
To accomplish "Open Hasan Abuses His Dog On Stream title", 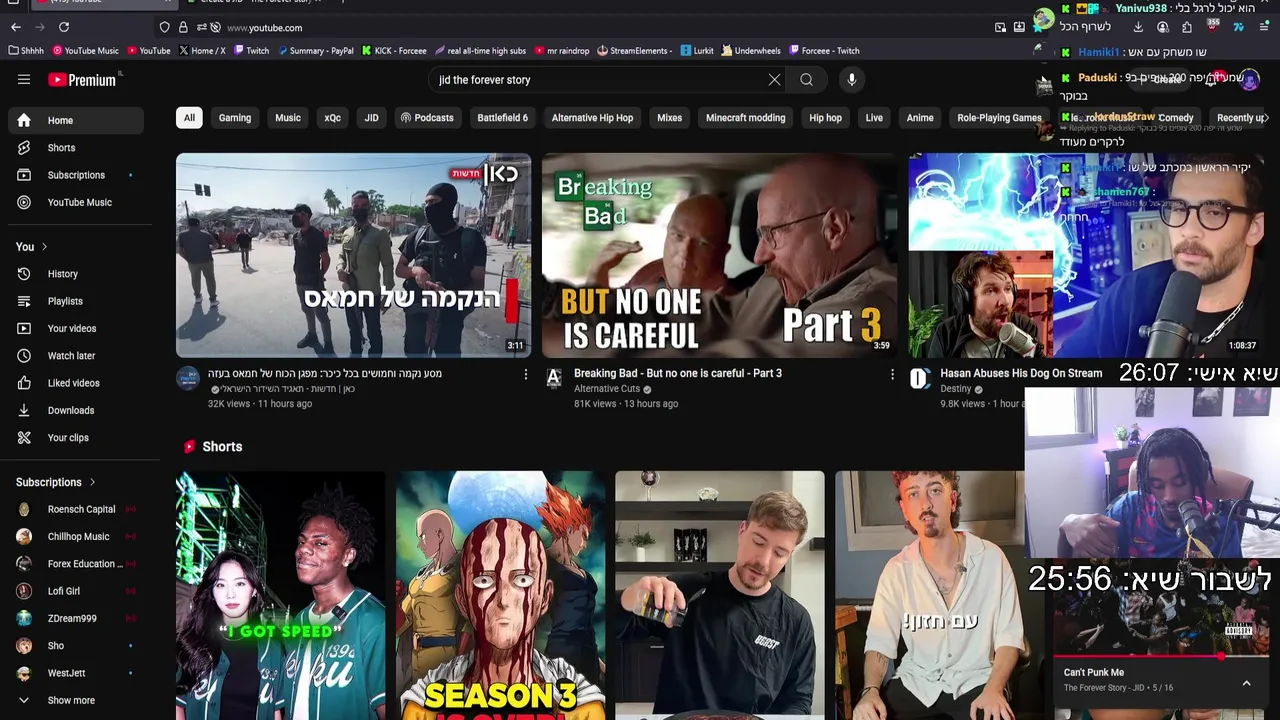I will [x=1021, y=373].
